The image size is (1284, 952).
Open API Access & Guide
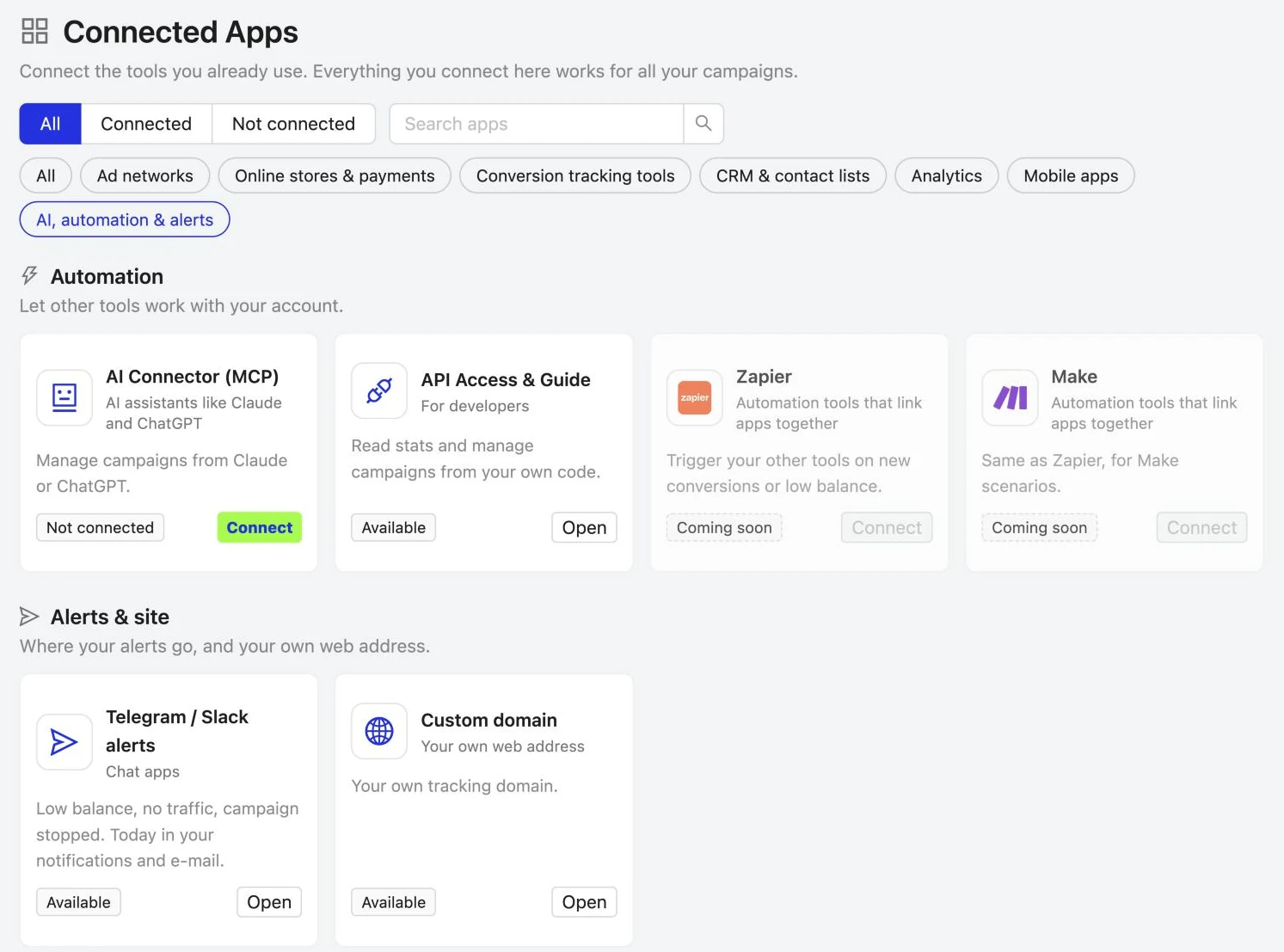pos(584,527)
